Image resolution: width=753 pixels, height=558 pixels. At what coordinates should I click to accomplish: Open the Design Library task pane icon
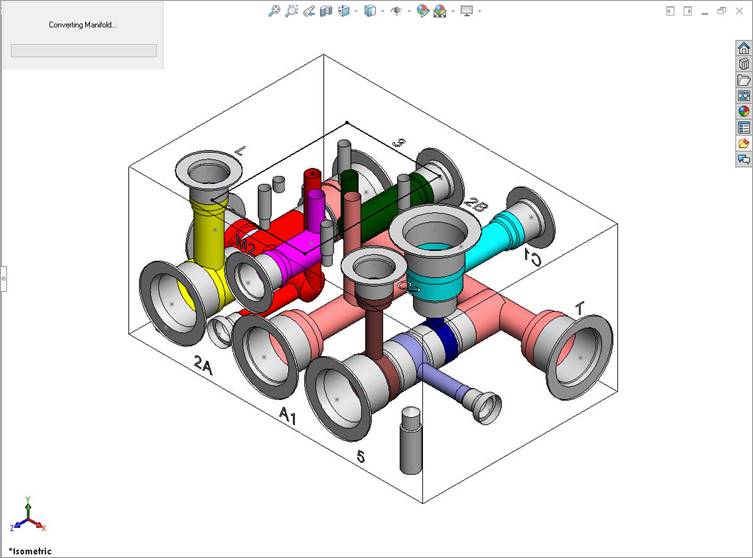(743, 64)
